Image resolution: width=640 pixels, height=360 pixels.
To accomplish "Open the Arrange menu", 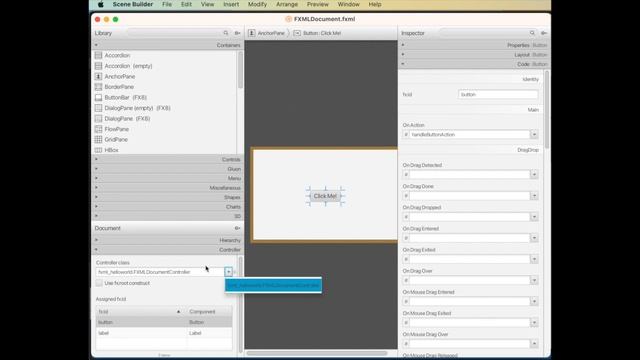I will point(287,4).
